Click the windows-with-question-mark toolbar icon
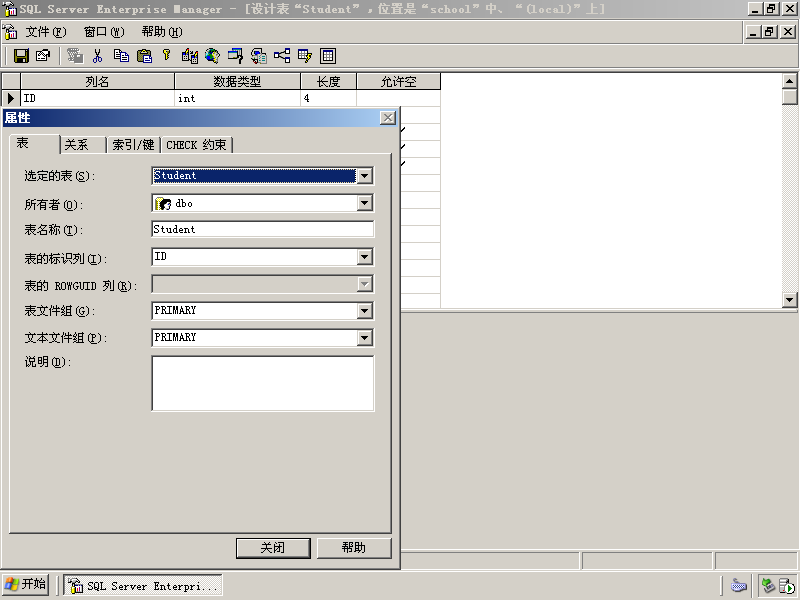 tap(236, 56)
